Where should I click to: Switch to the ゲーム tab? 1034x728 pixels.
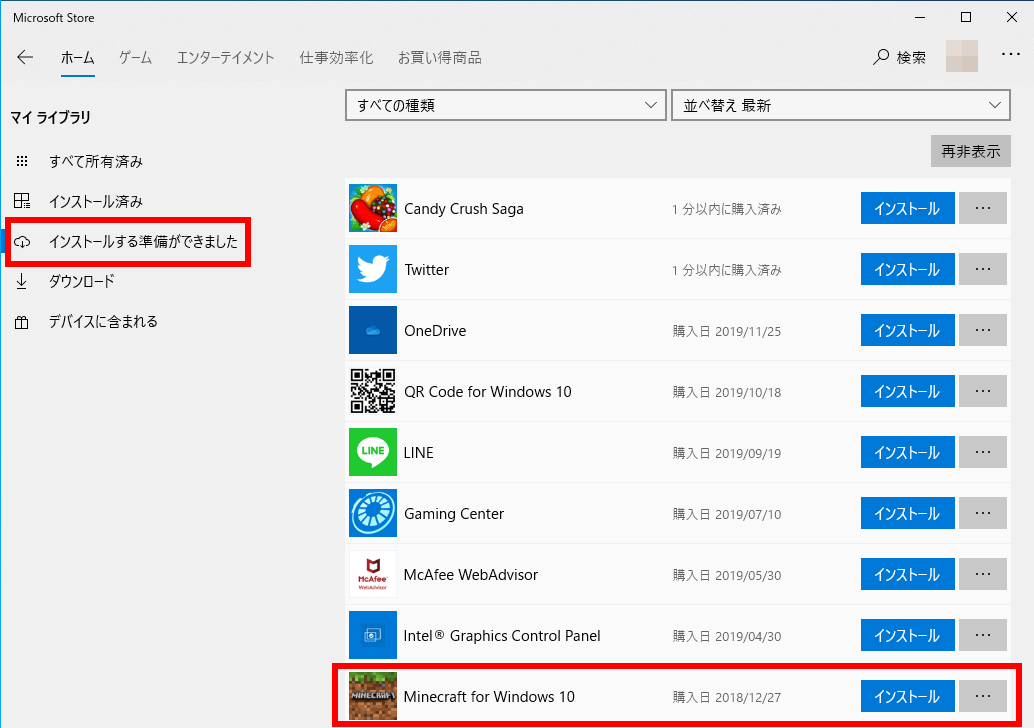point(135,58)
